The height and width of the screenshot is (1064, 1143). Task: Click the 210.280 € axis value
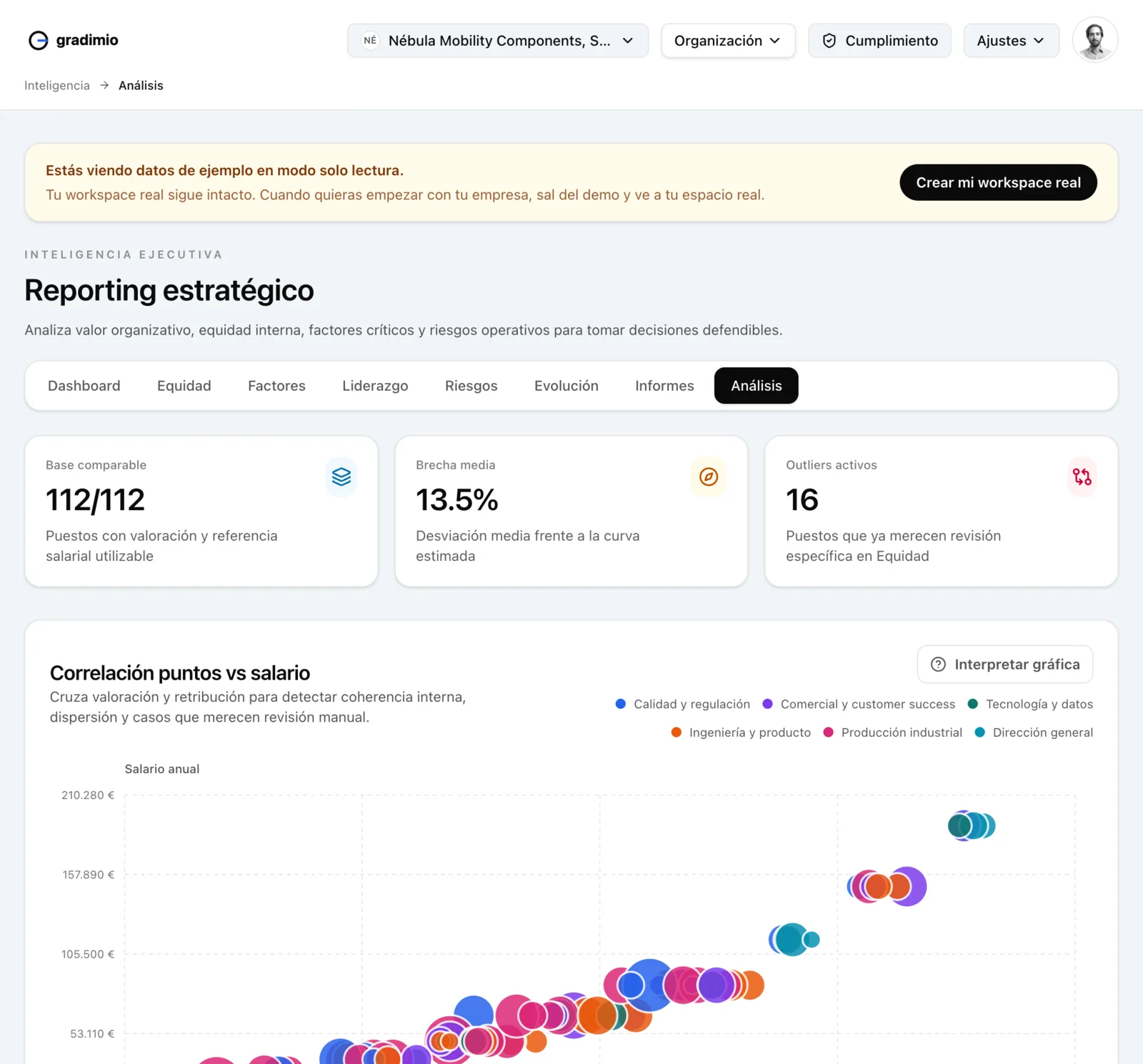click(88, 795)
